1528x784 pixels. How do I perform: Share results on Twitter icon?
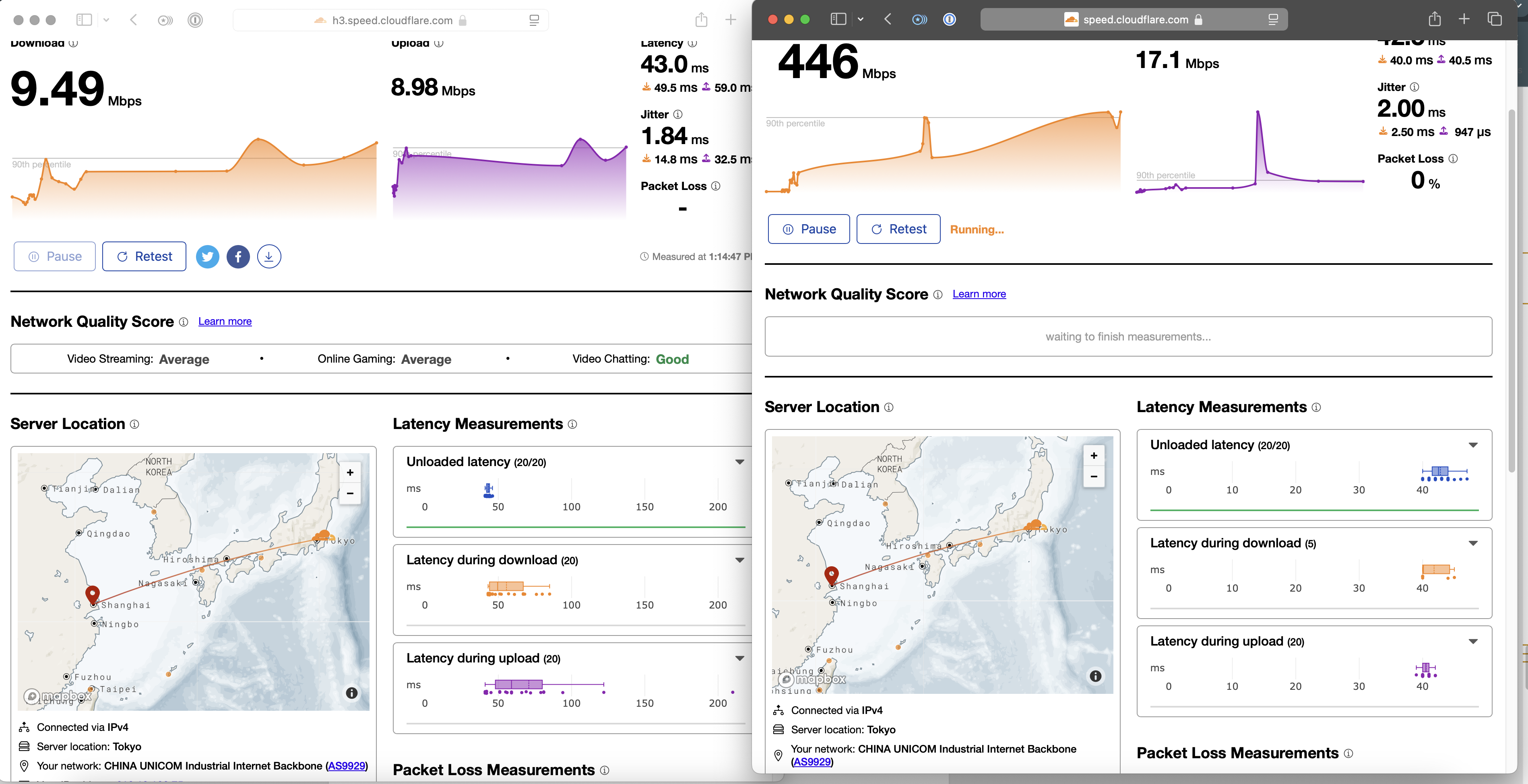[x=207, y=256]
